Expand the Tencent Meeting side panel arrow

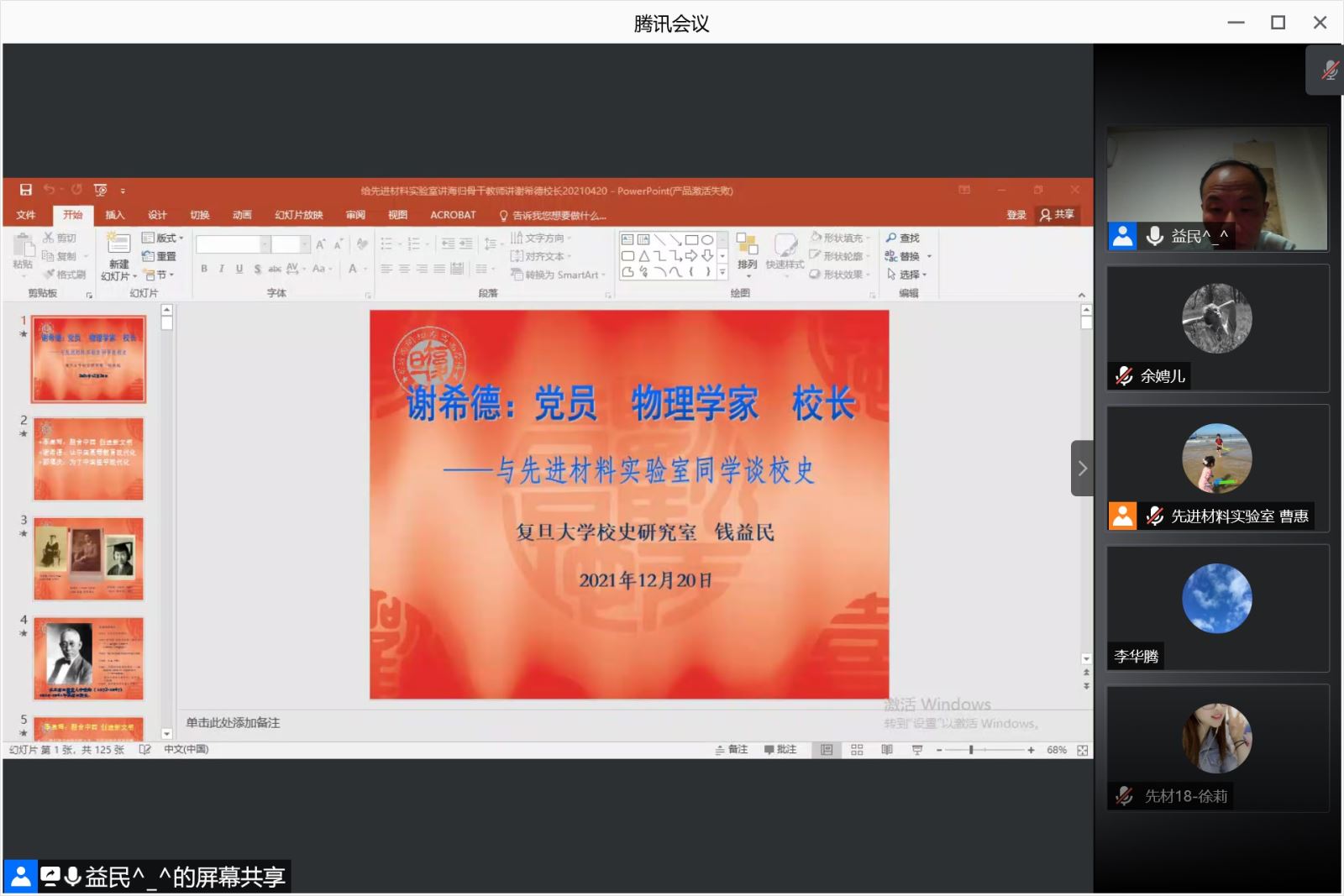pyautogui.click(x=1082, y=469)
